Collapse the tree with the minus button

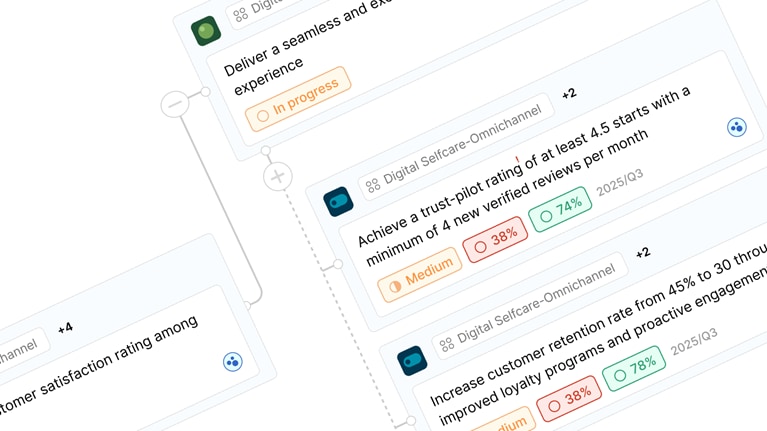175,103
